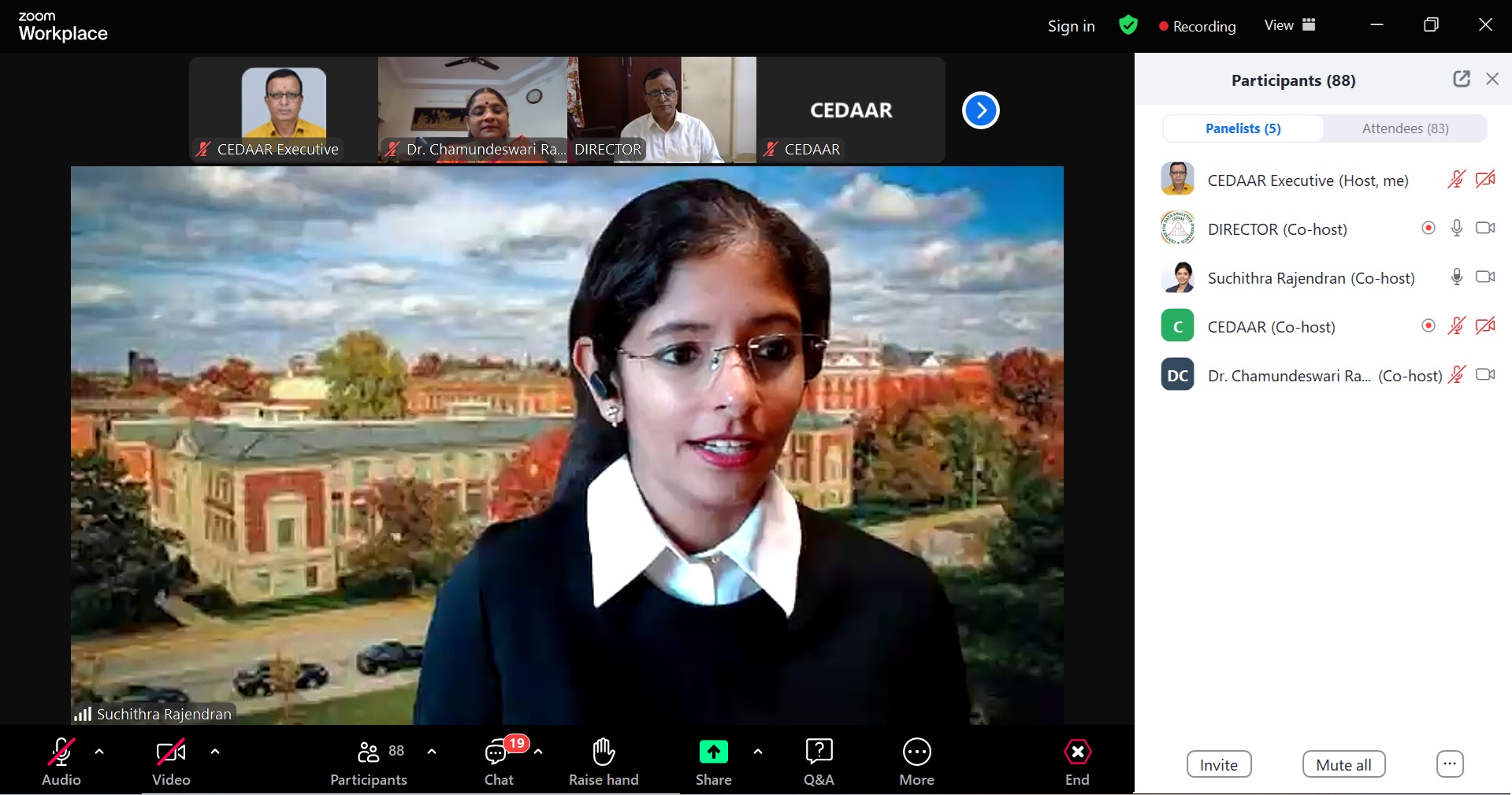The width and height of the screenshot is (1512, 795).
Task: Pop out the Participants panel
Action: (x=1461, y=79)
